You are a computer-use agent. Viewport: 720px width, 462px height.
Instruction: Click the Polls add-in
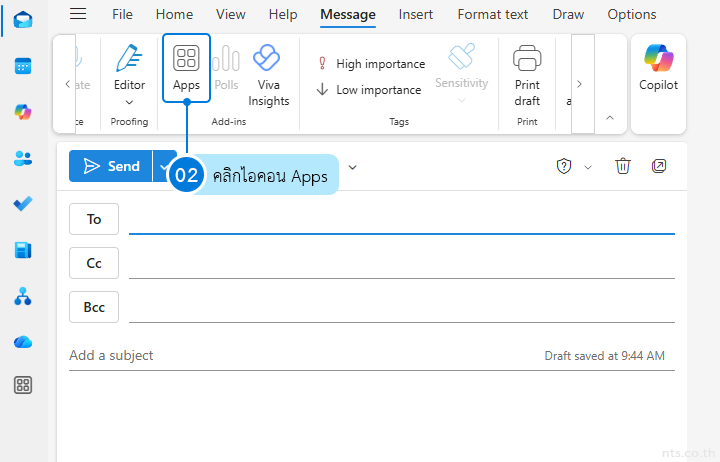pyautogui.click(x=226, y=68)
